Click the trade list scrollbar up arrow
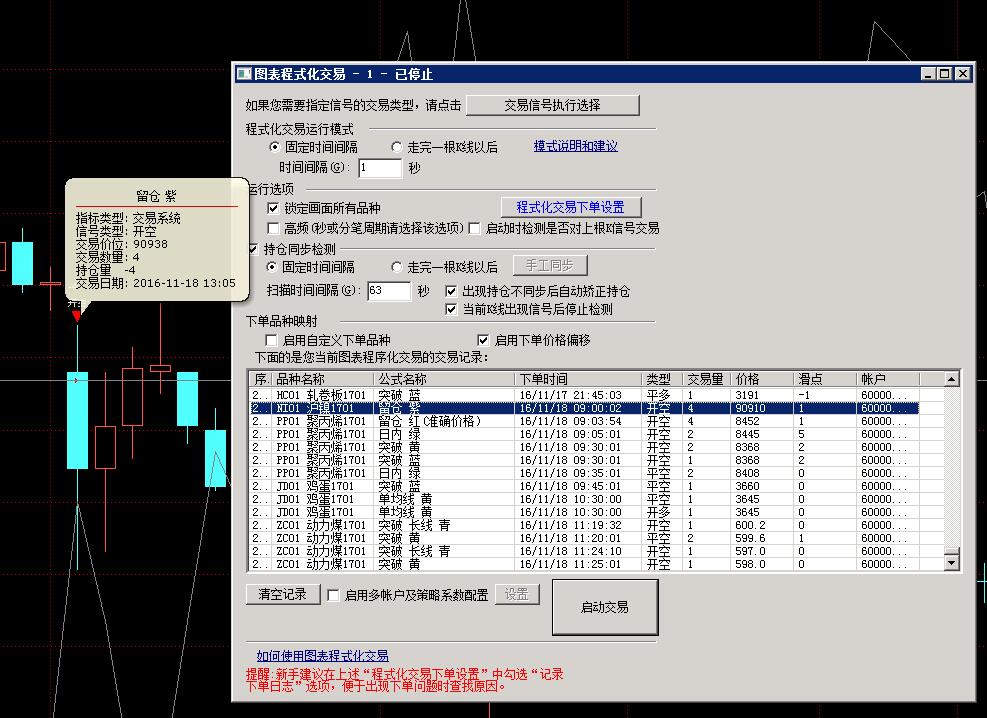The height and width of the screenshot is (718, 987). click(x=952, y=379)
